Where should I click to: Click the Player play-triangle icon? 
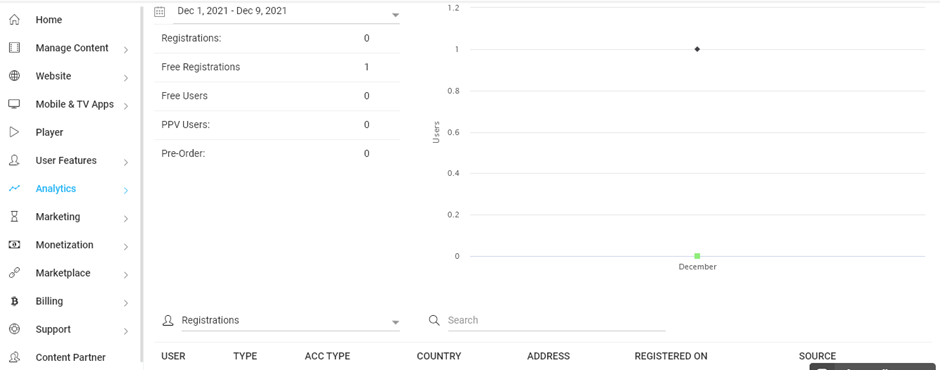(x=14, y=132)
